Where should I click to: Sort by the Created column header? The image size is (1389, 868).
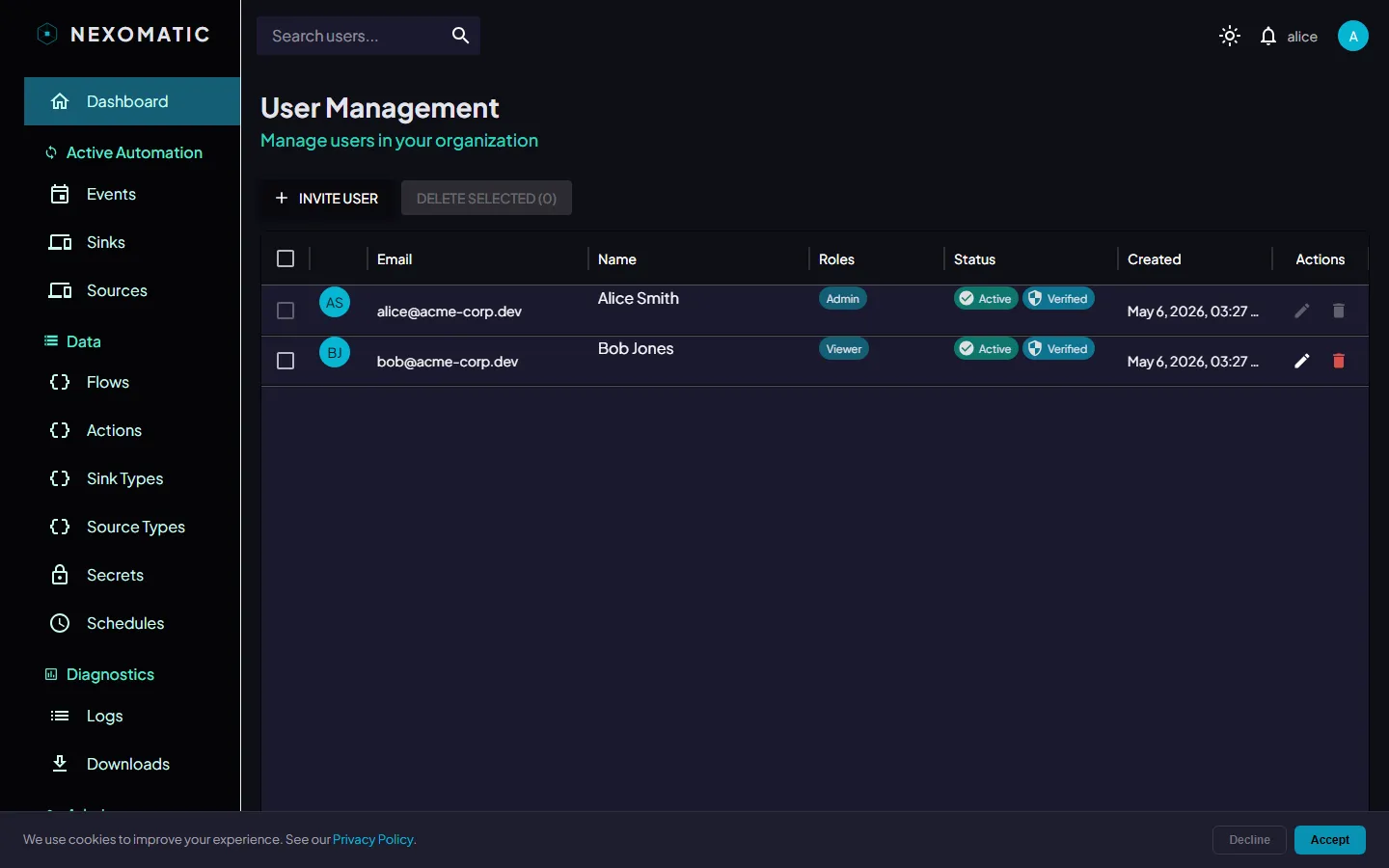pyautogui.click(x=1155, y=259)
